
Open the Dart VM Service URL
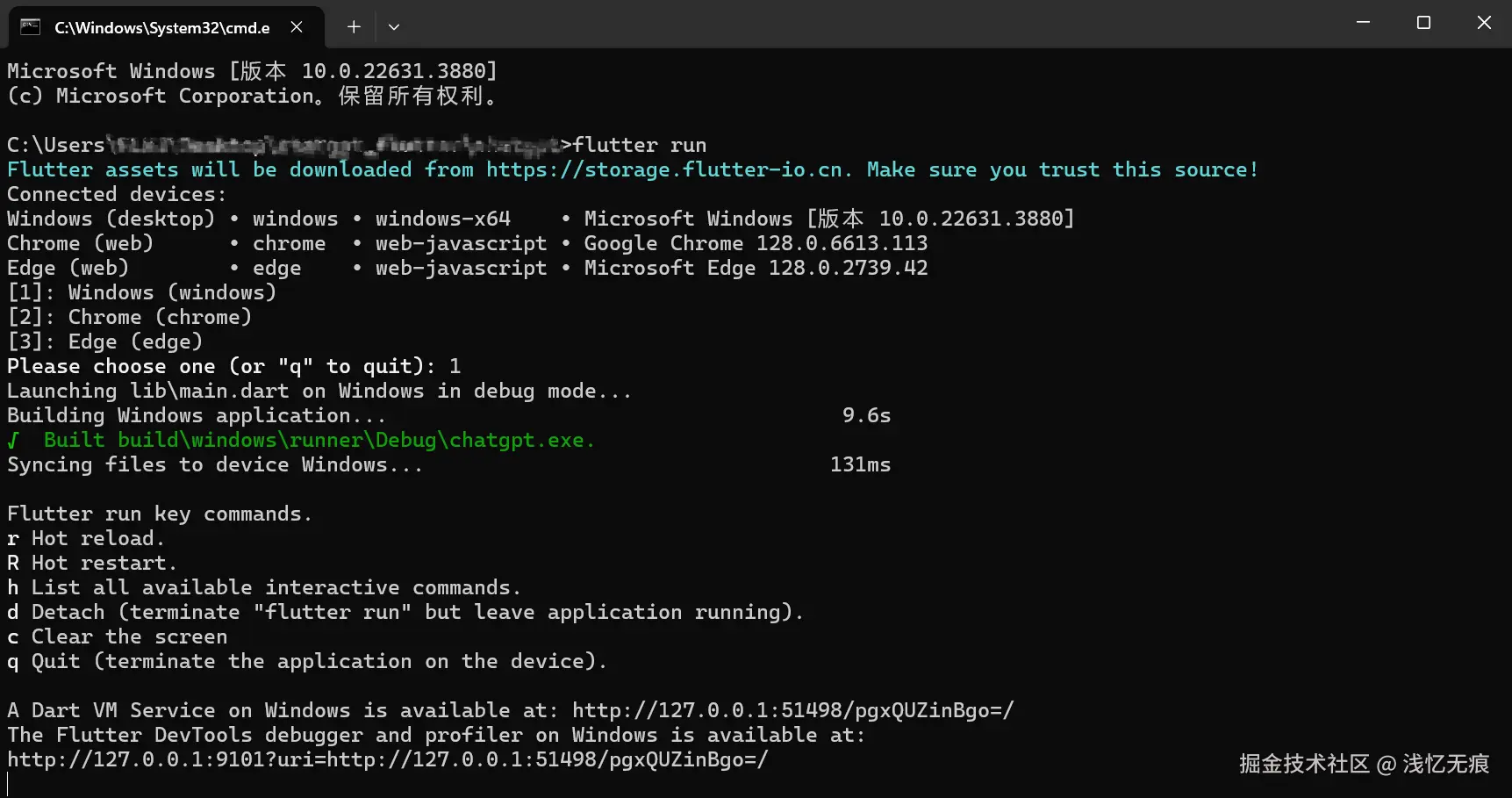tap(792, 710)
